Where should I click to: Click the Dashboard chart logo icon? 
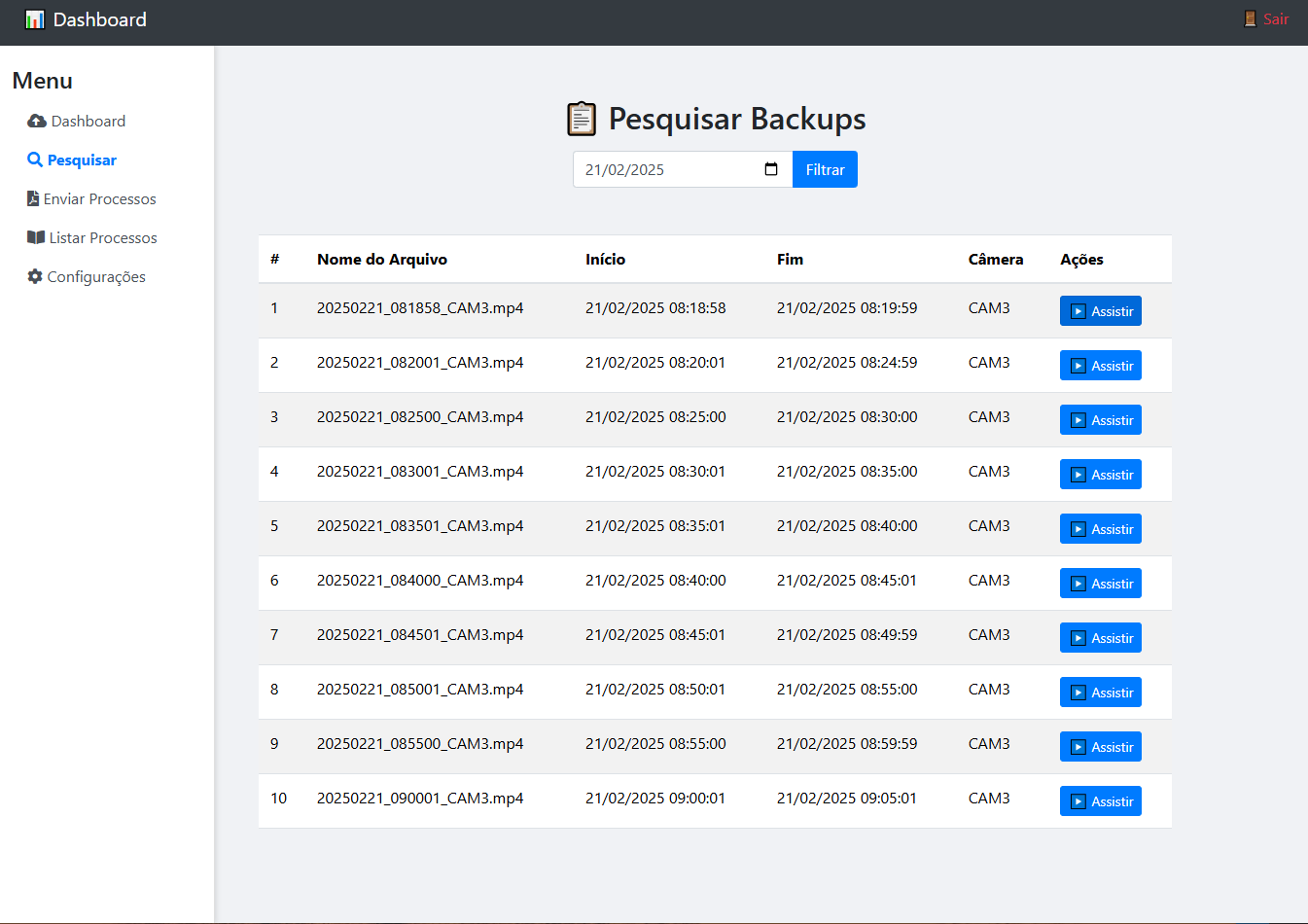click(x=35, y=19)
